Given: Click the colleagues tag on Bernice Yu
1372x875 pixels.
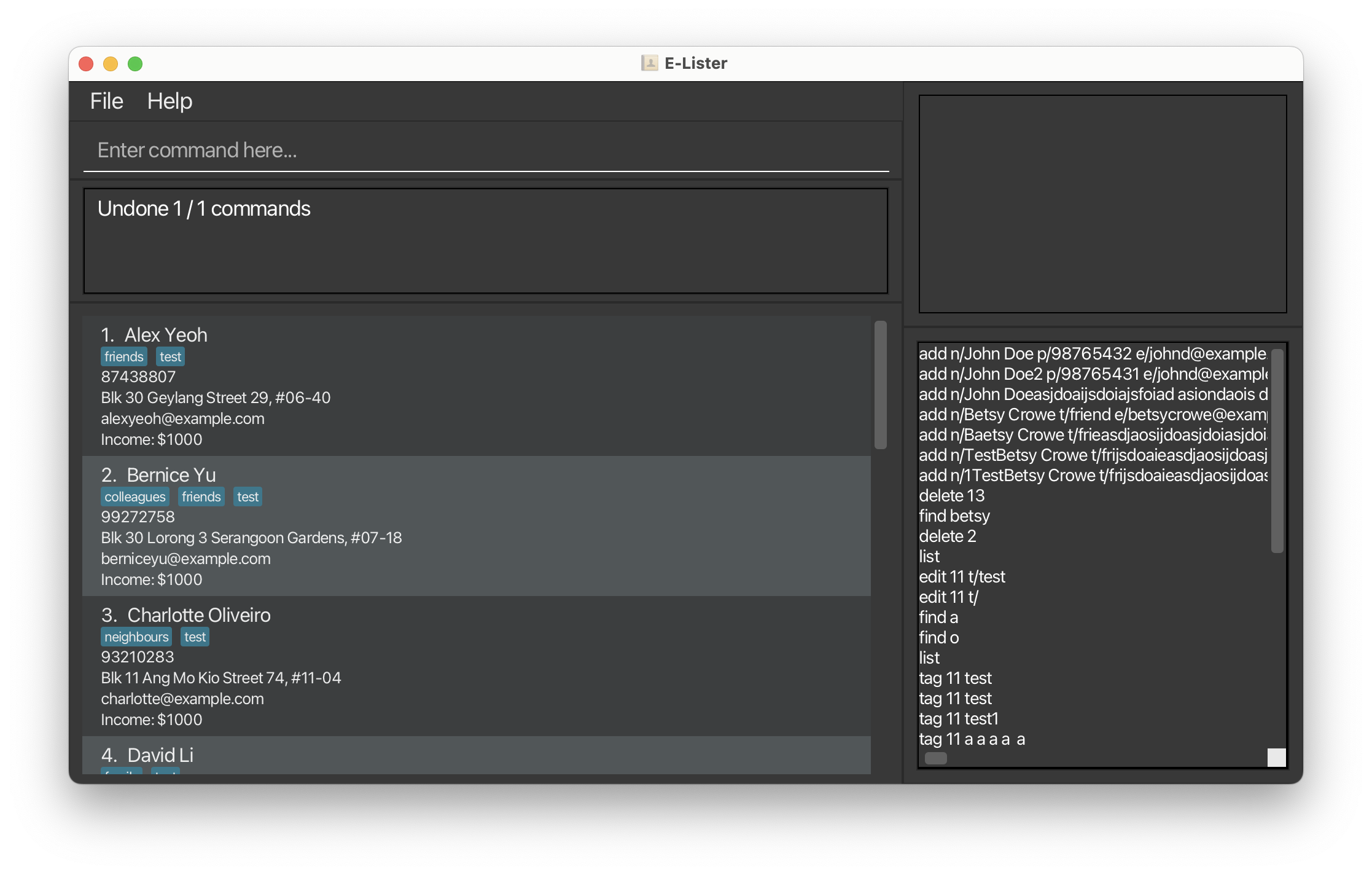Looking at the screenshot, I should [134, 496].
